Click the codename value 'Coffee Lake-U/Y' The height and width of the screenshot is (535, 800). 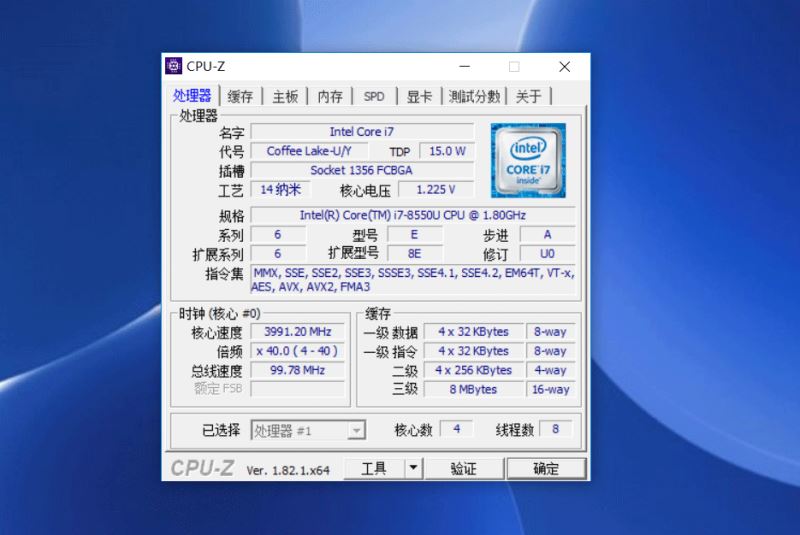click(x=309, y=151)
